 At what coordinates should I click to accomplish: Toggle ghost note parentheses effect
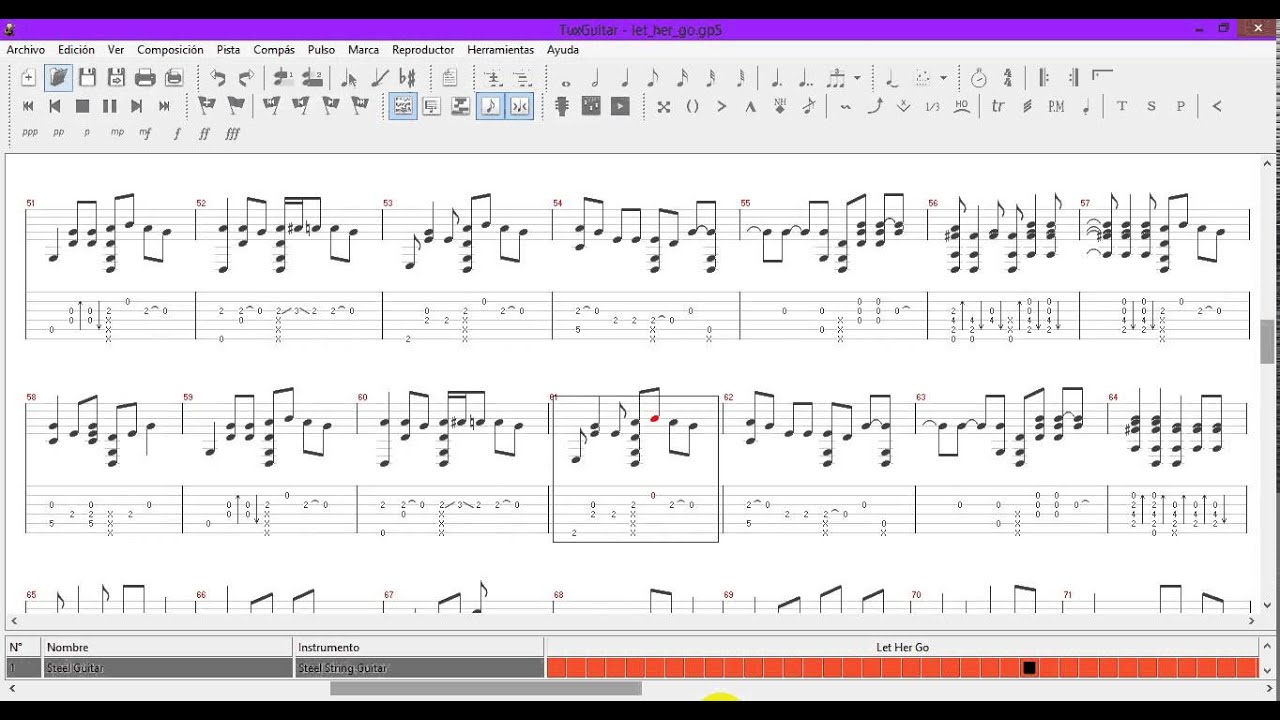[x=692, y=106]
